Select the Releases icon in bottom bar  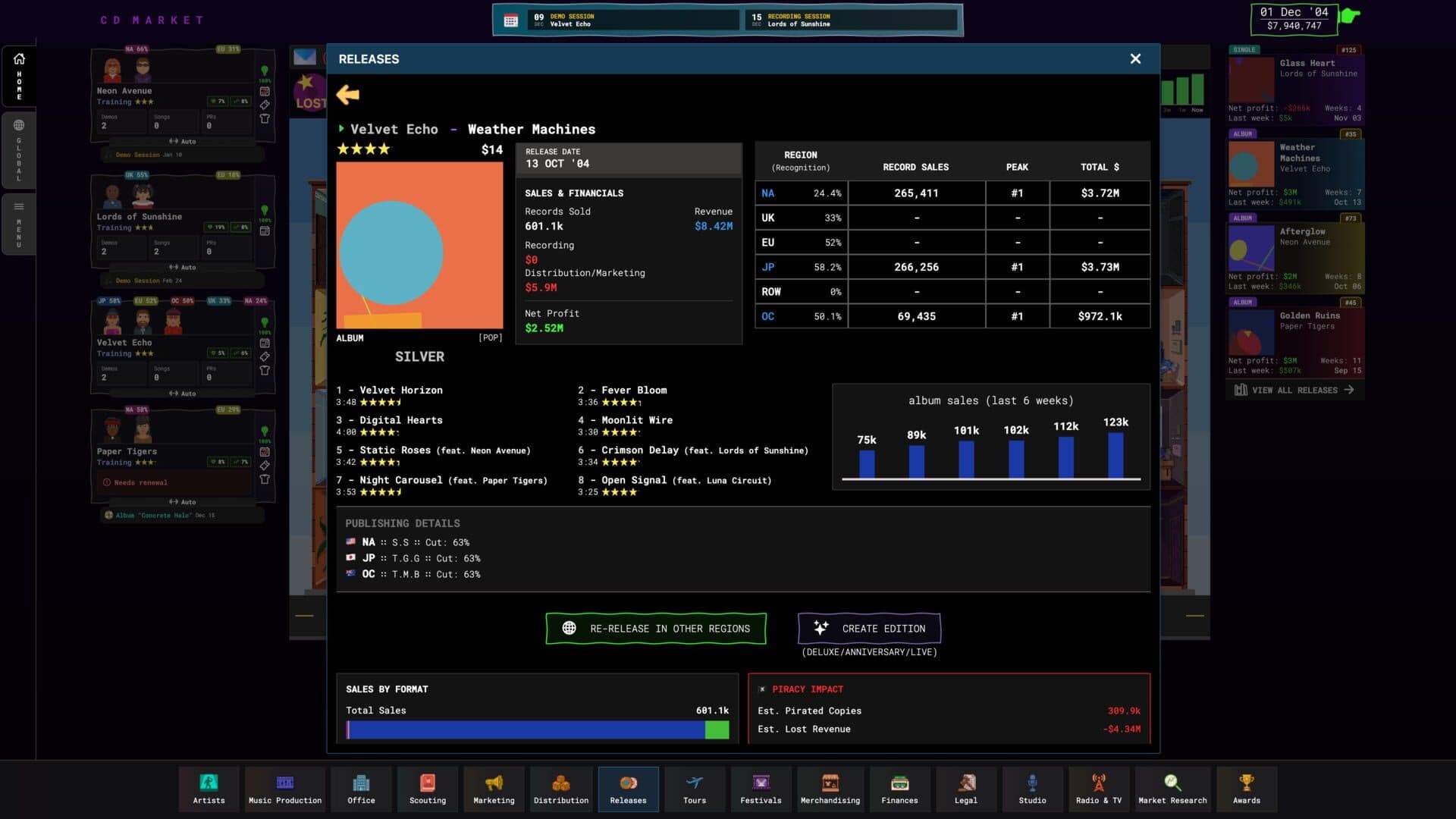click(628, 789)
